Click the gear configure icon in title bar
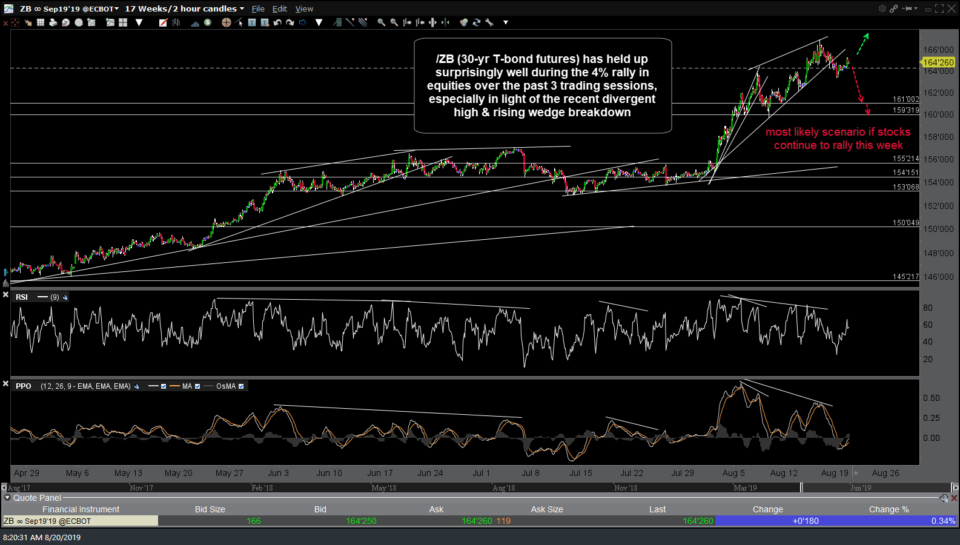Screen dimensions: 960x545 click(x=882, y=9)
